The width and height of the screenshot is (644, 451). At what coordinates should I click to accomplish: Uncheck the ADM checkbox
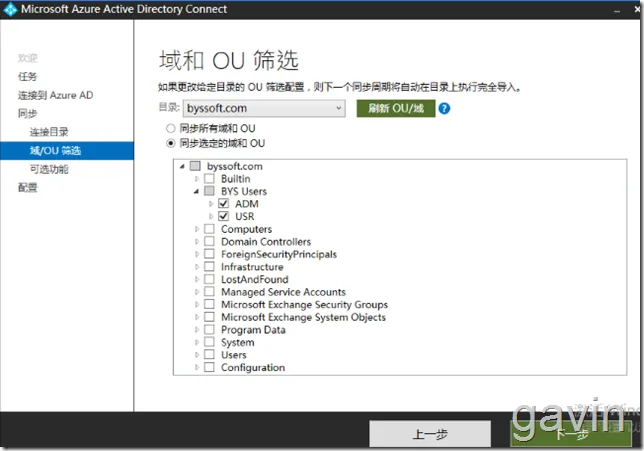click(223, 204)
